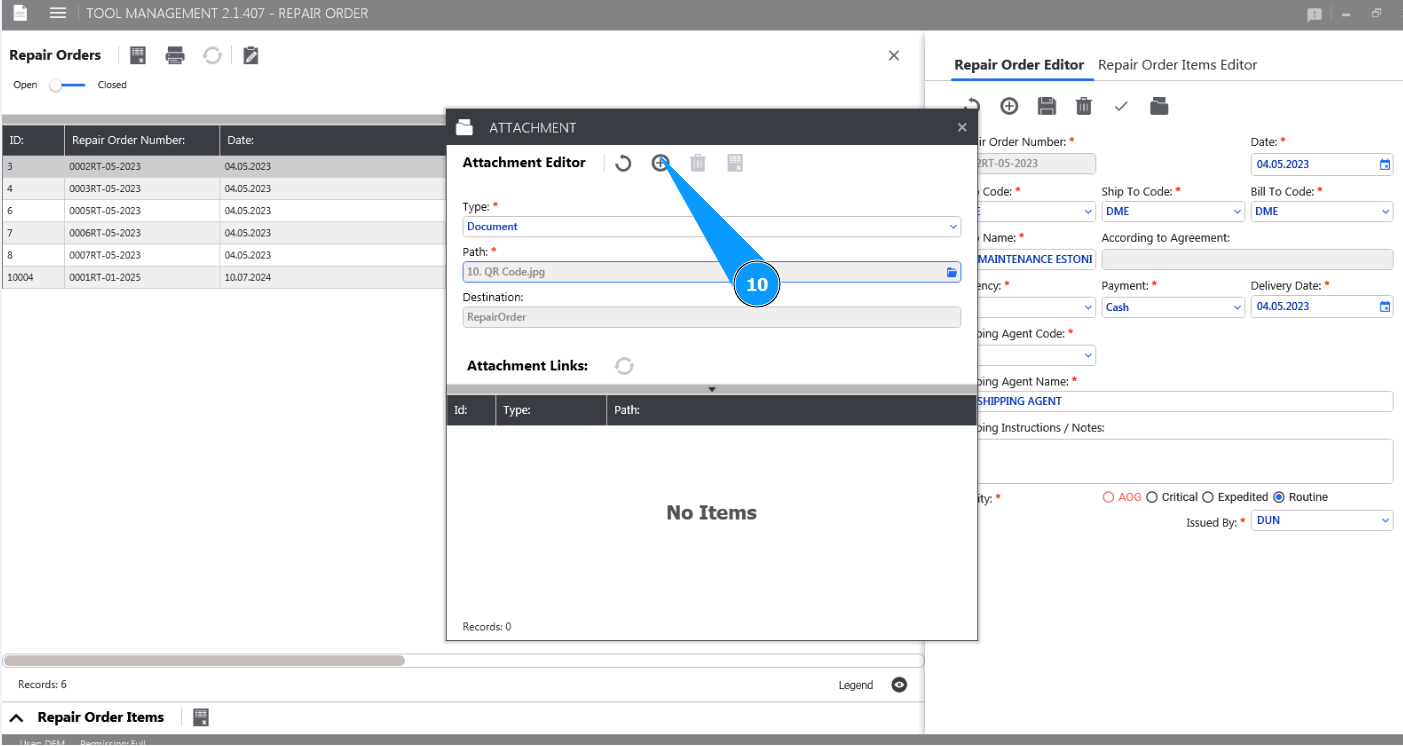Select order row 0005RT-05-2023
1403x746 pixels.
pyautogui.click(x=224, y=211)
